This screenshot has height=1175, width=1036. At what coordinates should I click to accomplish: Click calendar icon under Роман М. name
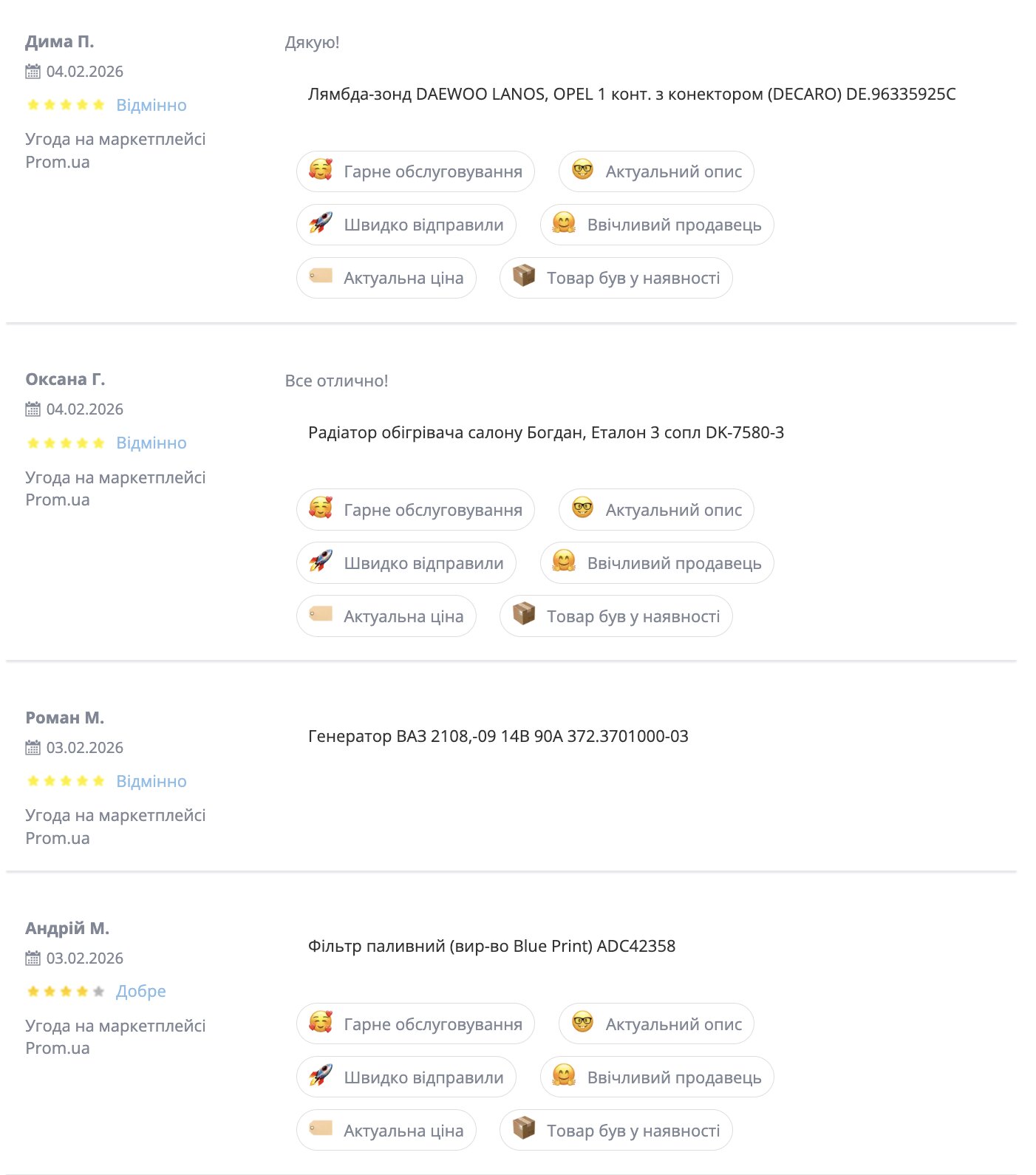coord(33,748)
